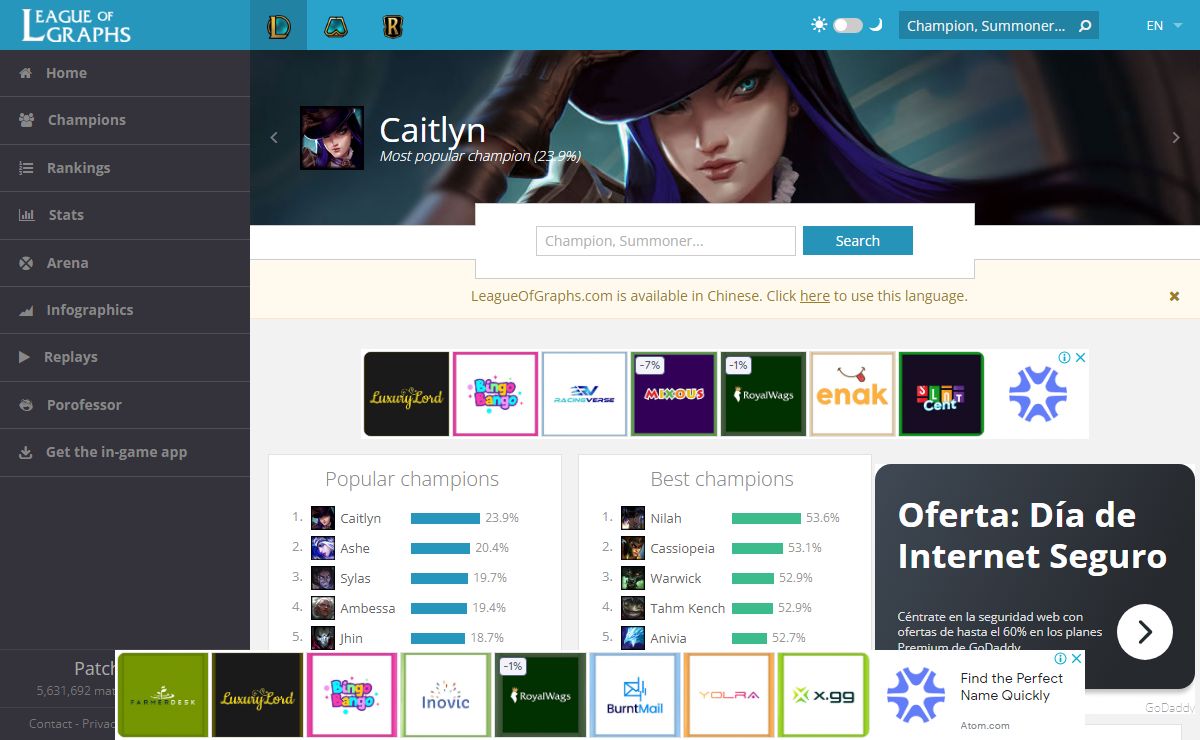Click the BurntMail tile in bottom ad
Image resolution: width=1200 pixels, height=740 pixels.
(x=635, y=695)
